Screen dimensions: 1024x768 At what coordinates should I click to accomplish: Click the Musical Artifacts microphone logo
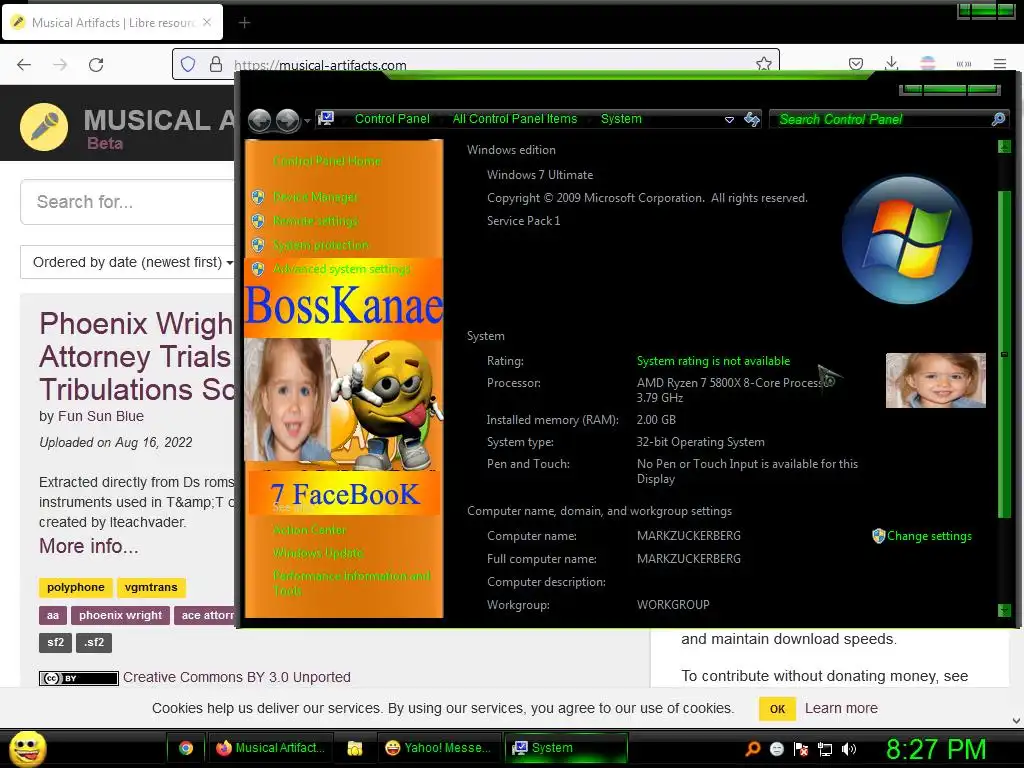point(44,127)
